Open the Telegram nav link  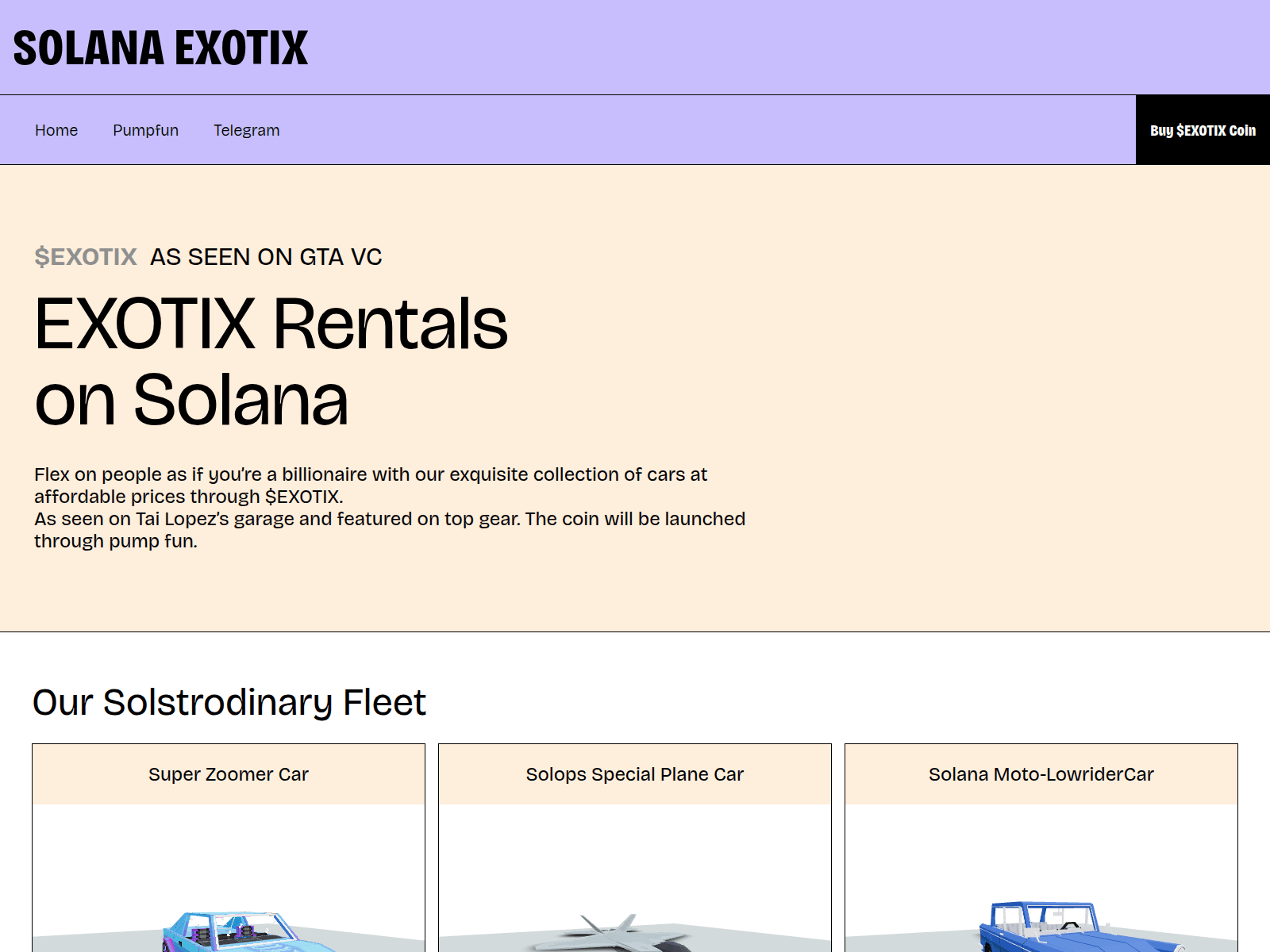tap(246, 130)
